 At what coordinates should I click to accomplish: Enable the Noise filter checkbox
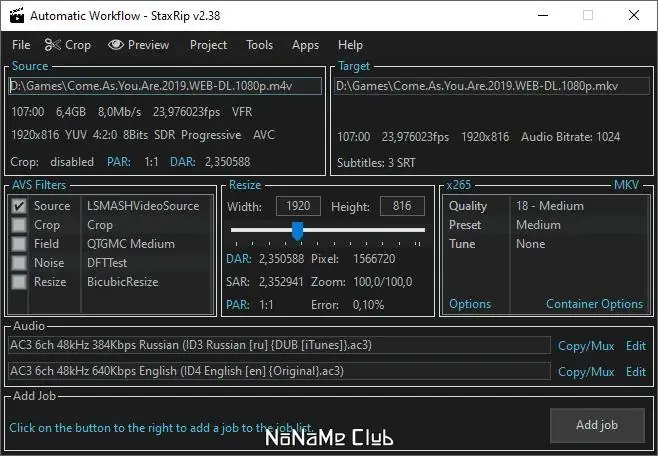pos(19,263)
